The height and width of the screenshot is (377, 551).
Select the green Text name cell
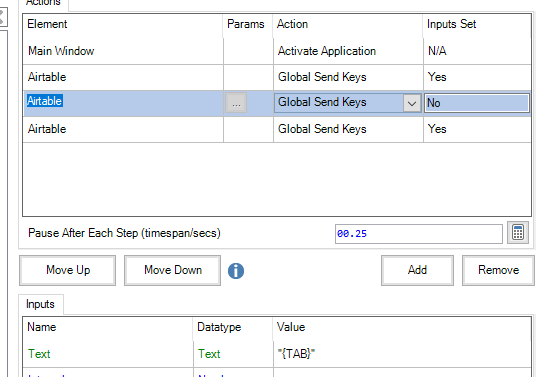coord(108,354)
